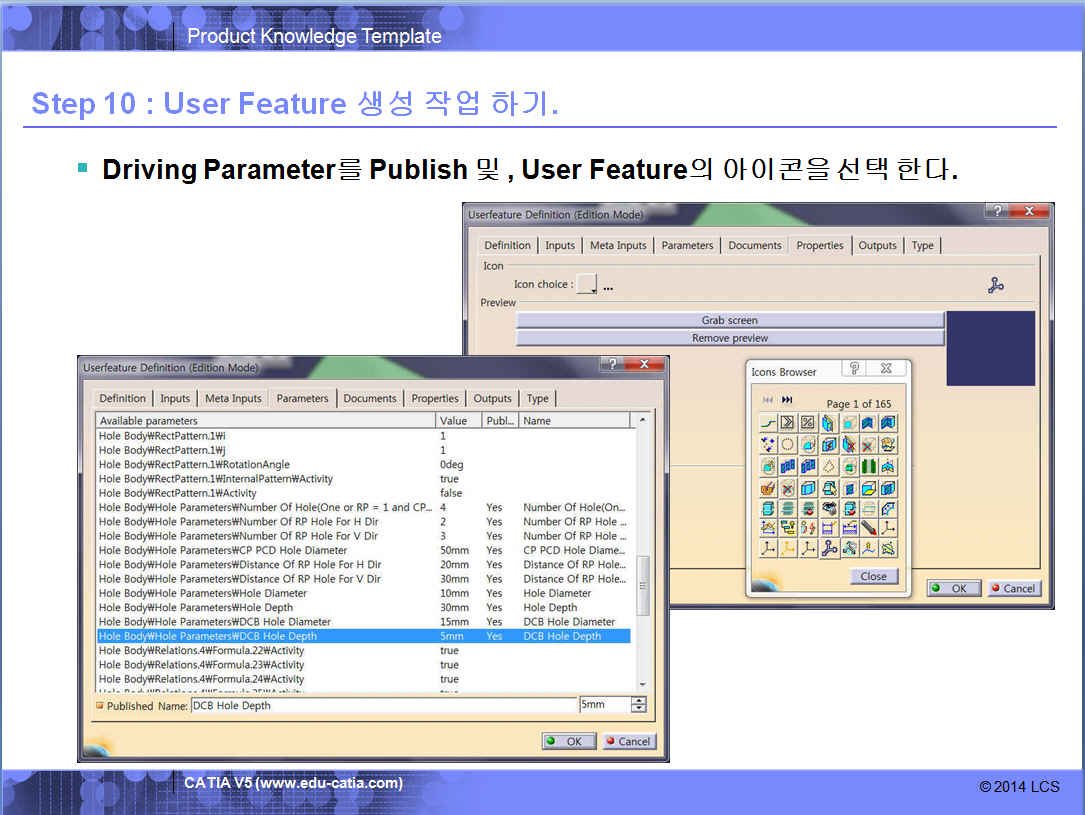Viewport: 1085px width, 815px height.
Task: Pick the percent symbol icon in Icons Browser
Action: point(807,423)
